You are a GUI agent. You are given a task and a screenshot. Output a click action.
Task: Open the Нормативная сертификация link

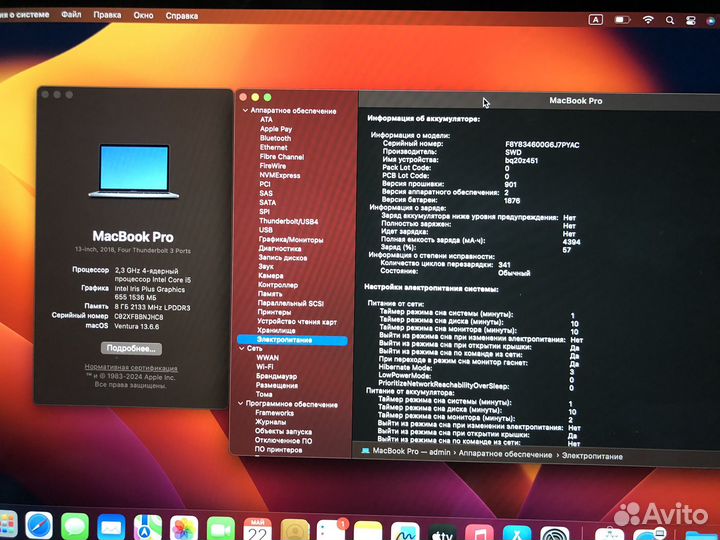[x=131, y=368]
